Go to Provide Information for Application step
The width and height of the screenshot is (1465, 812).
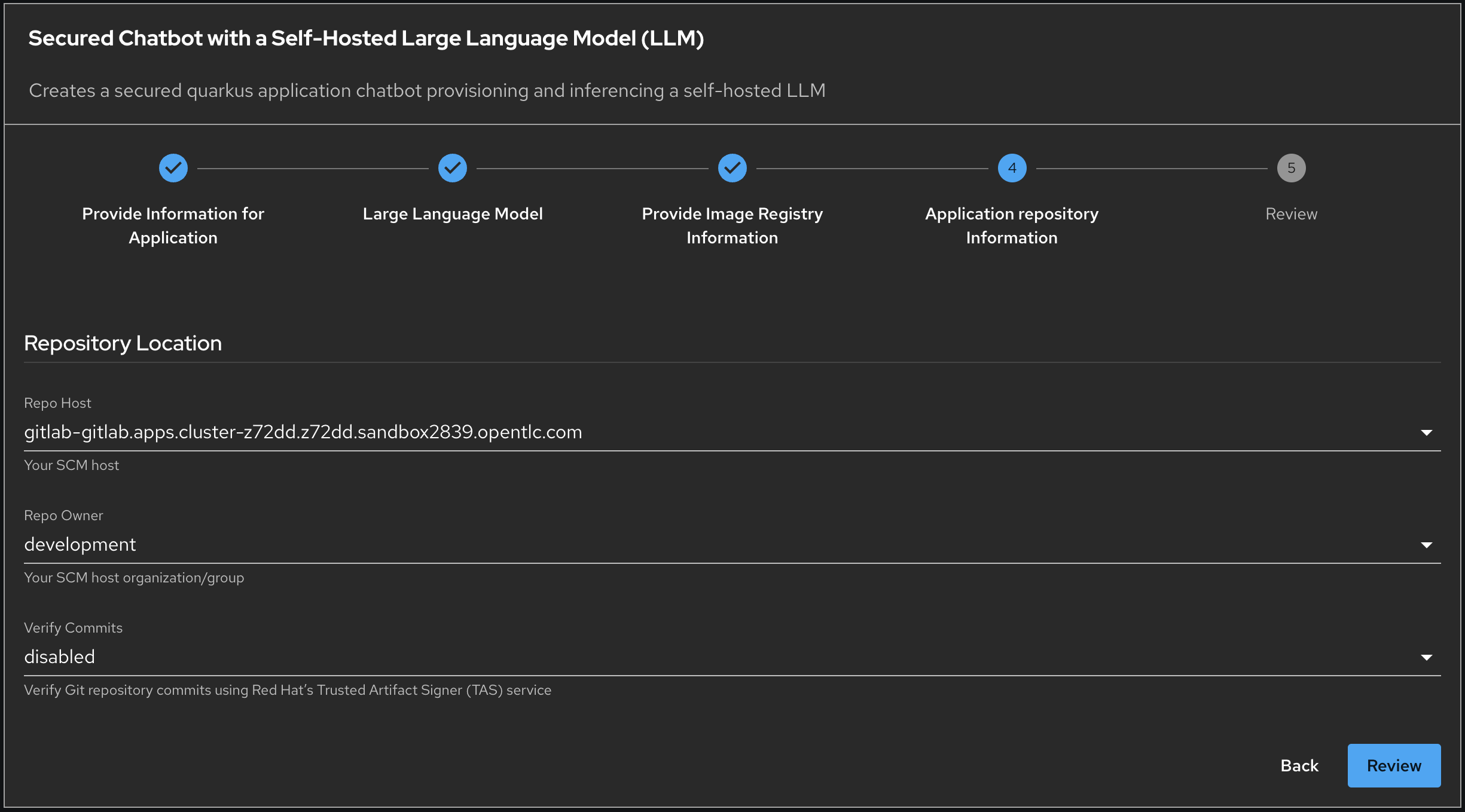[x=173, y=225]
